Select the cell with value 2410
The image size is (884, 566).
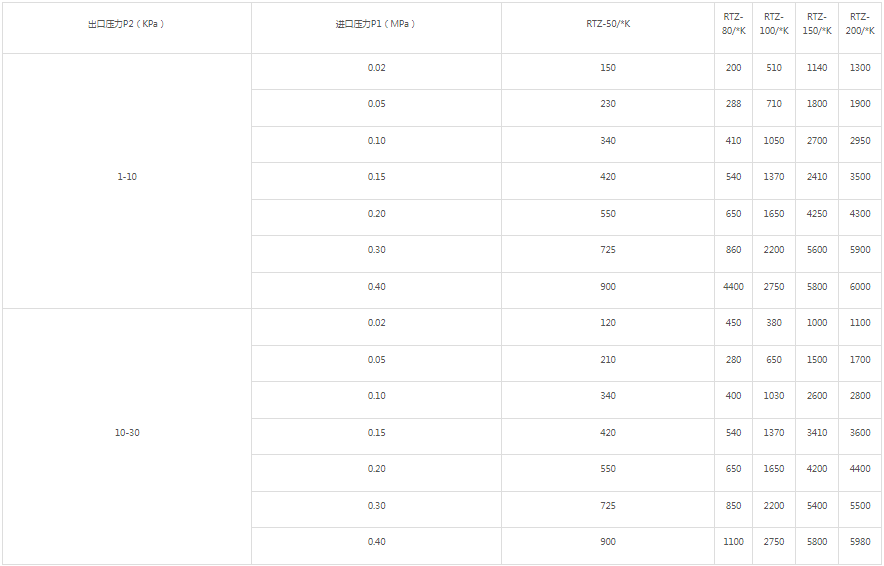click(817, 177)
